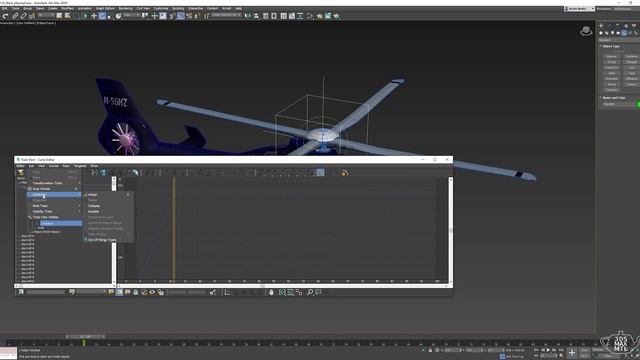640x360 pixels.
Task: Open the Layer Explorer icon
Action: 274,16
